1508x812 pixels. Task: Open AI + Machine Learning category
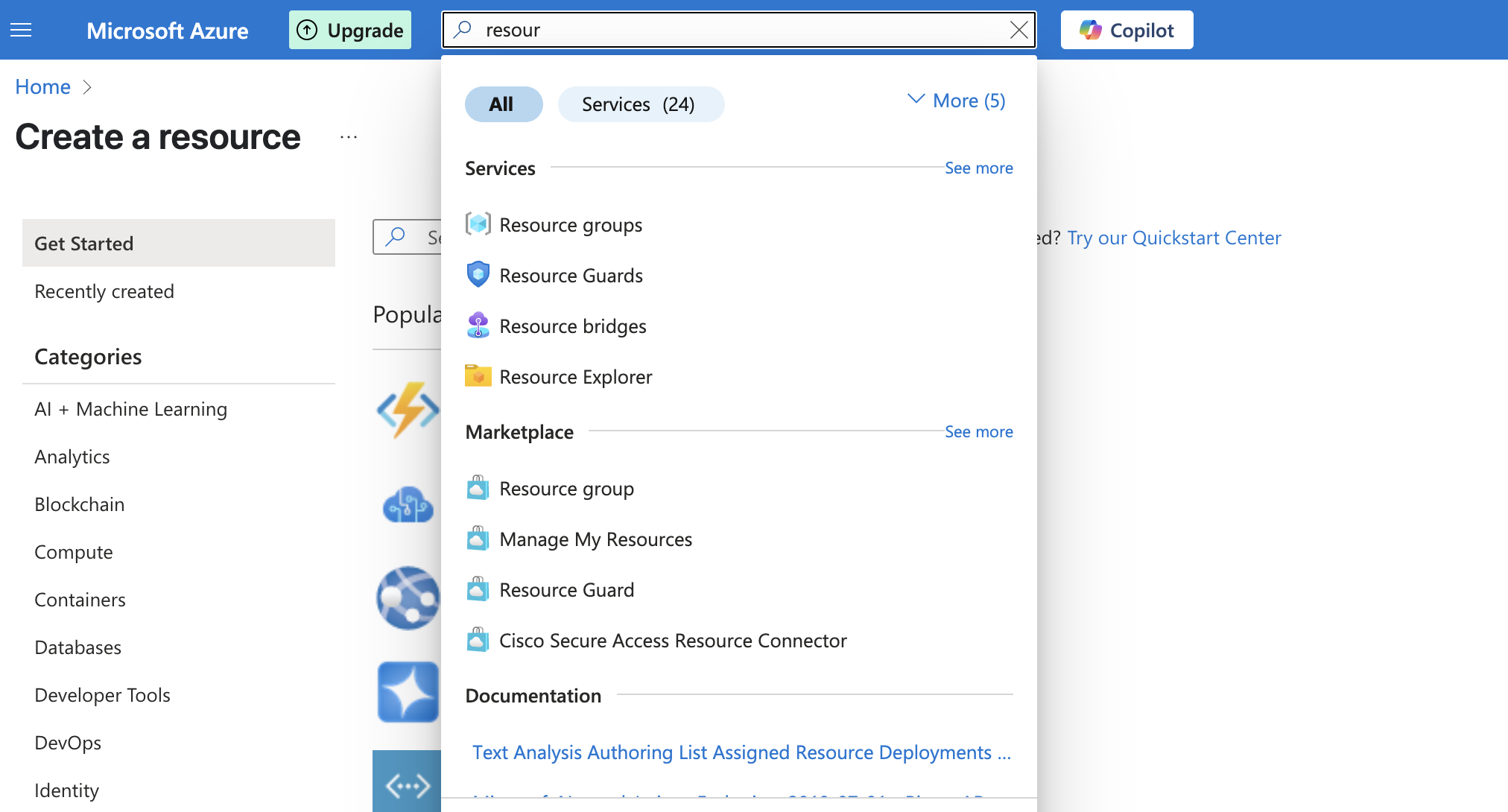pyautogui.click(x=130, y=409)
